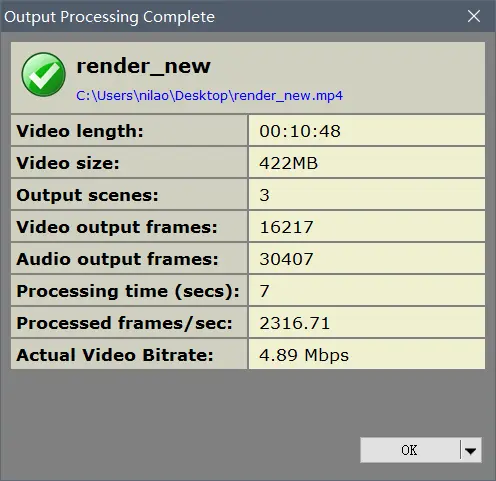Click the Video size value 422MB
Viewport: 496px width, 481px height.
[x=288, y=163]
